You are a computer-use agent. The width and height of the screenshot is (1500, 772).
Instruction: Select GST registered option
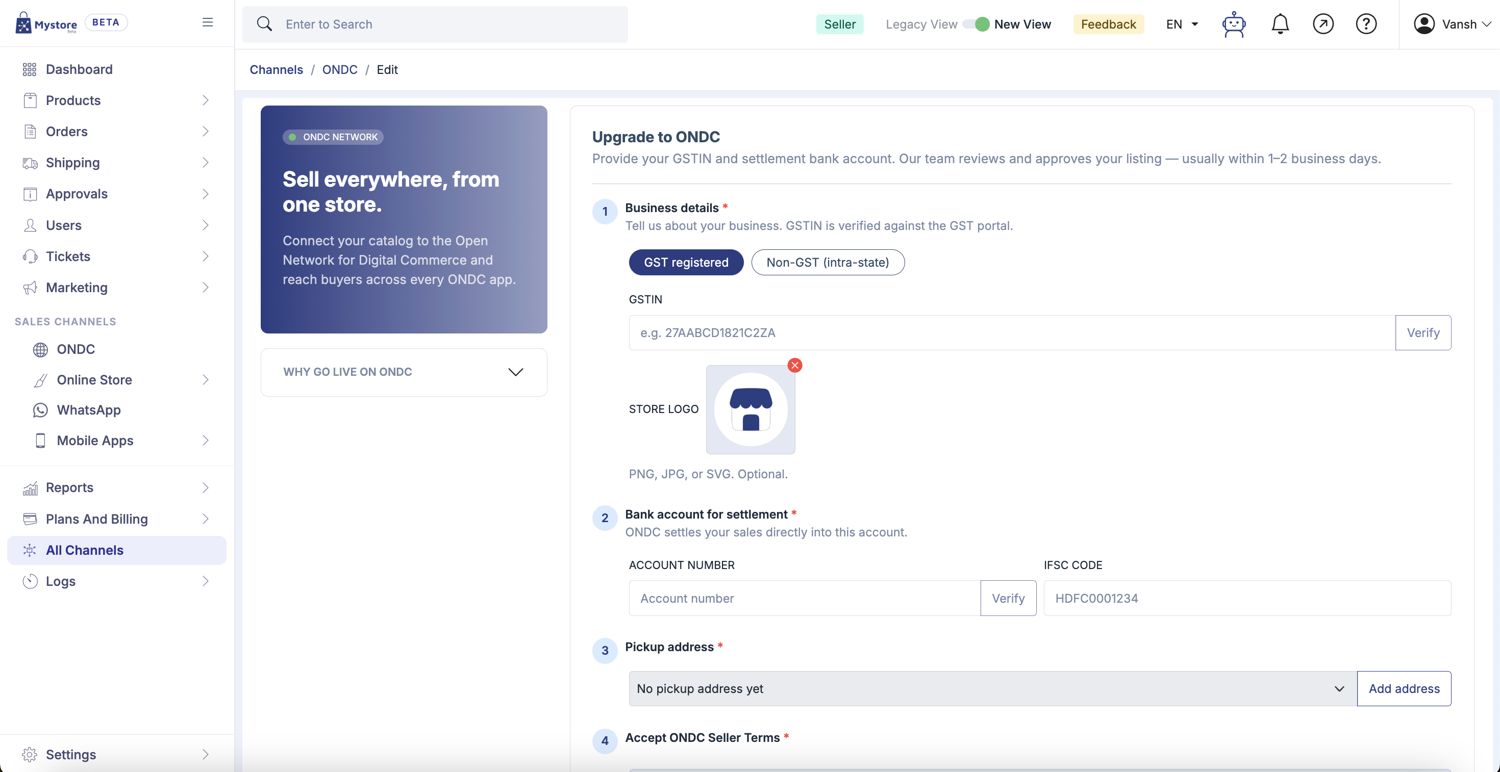point(686,262)
